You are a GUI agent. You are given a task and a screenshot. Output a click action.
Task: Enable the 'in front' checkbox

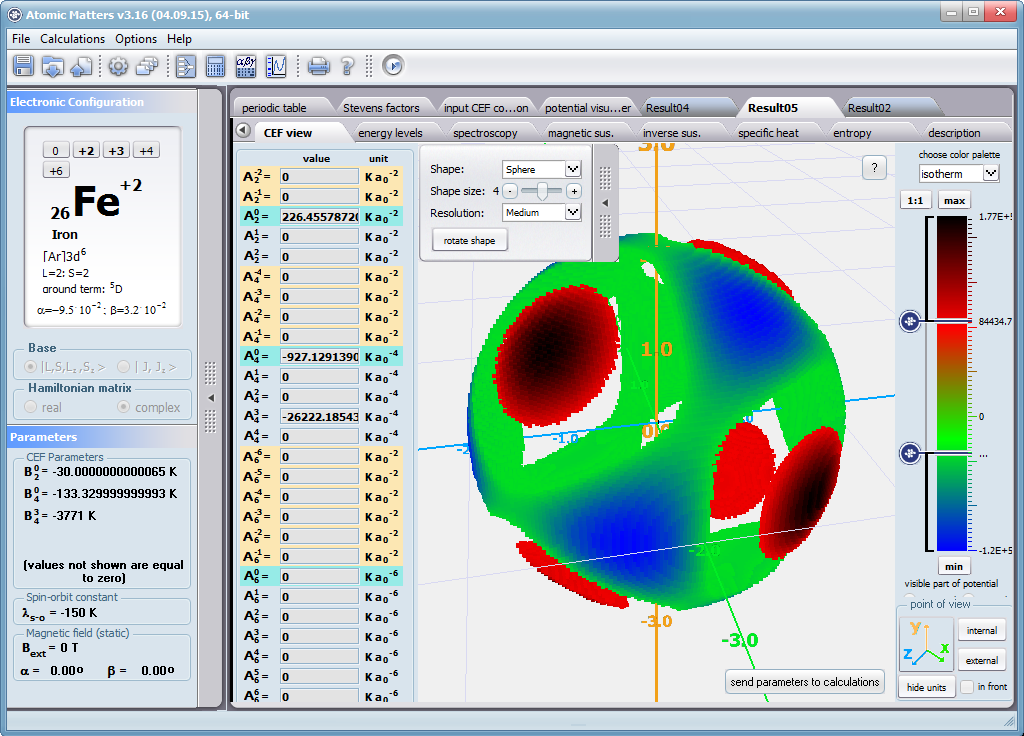pyautogui.click(x=967, y=687)
